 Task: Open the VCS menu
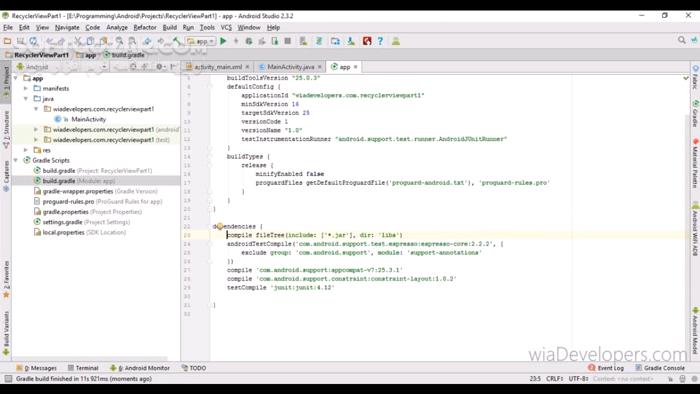click(x=226, y=27)
